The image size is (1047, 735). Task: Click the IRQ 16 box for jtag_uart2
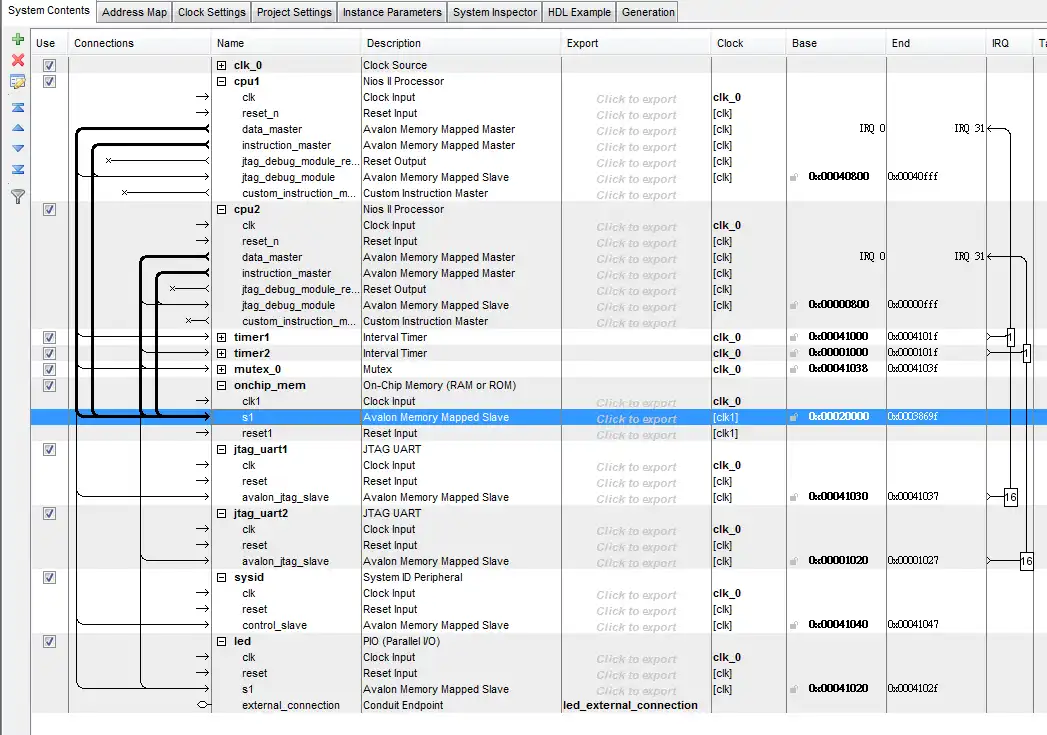pos(1026,561)
